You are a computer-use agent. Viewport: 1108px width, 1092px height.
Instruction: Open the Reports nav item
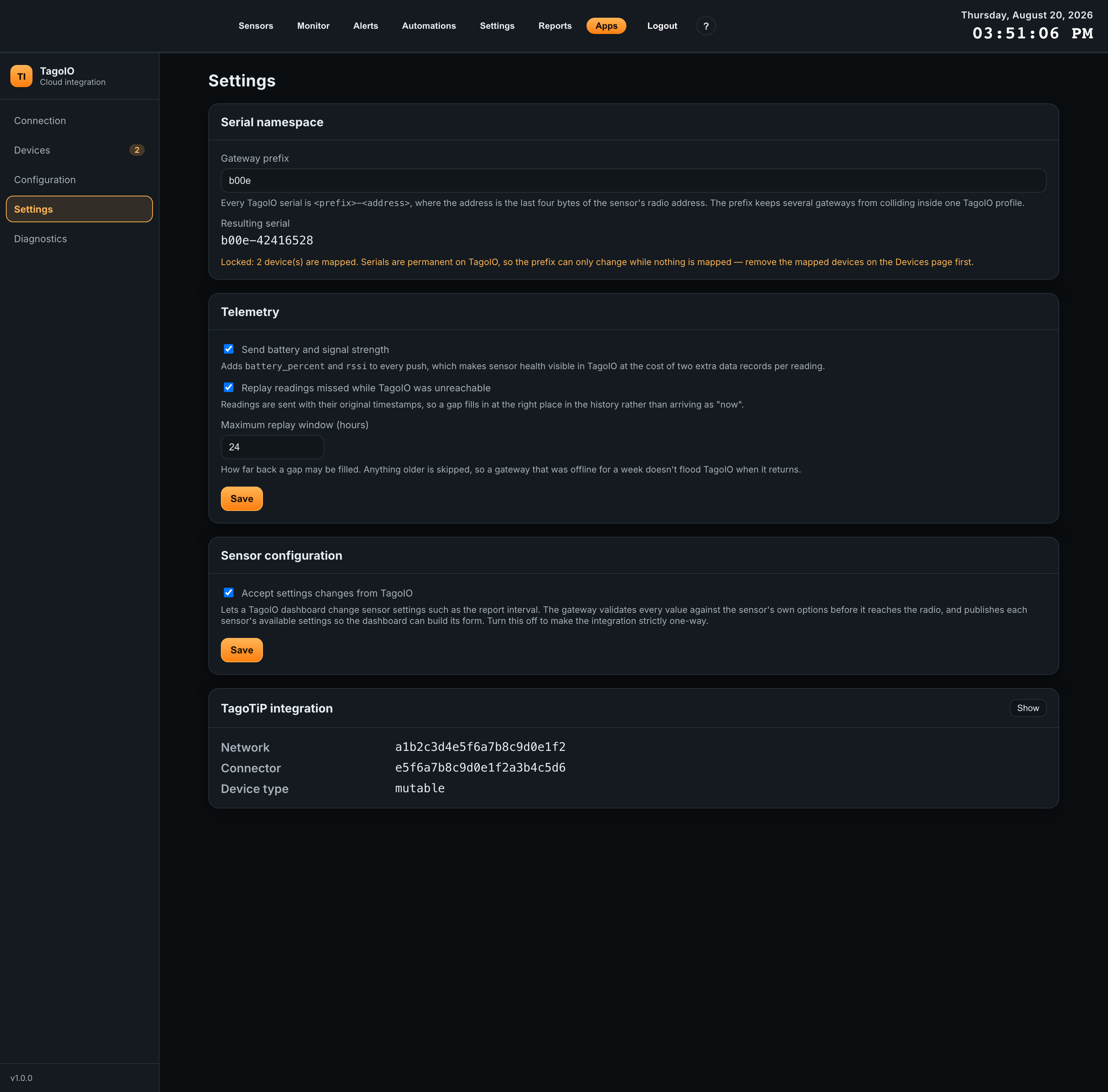coord(555,26)
